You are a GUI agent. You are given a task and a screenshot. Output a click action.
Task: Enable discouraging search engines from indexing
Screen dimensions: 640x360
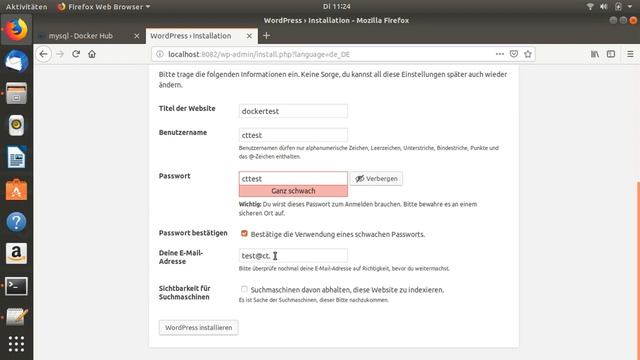244,289
